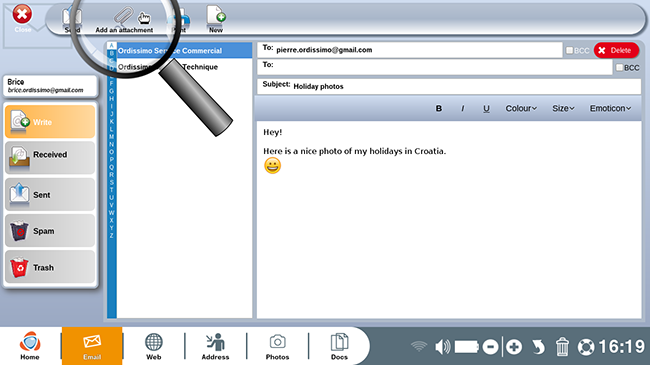Expand the Colour dropdown
The image size is (650, 365).
(x=521, y=108)
